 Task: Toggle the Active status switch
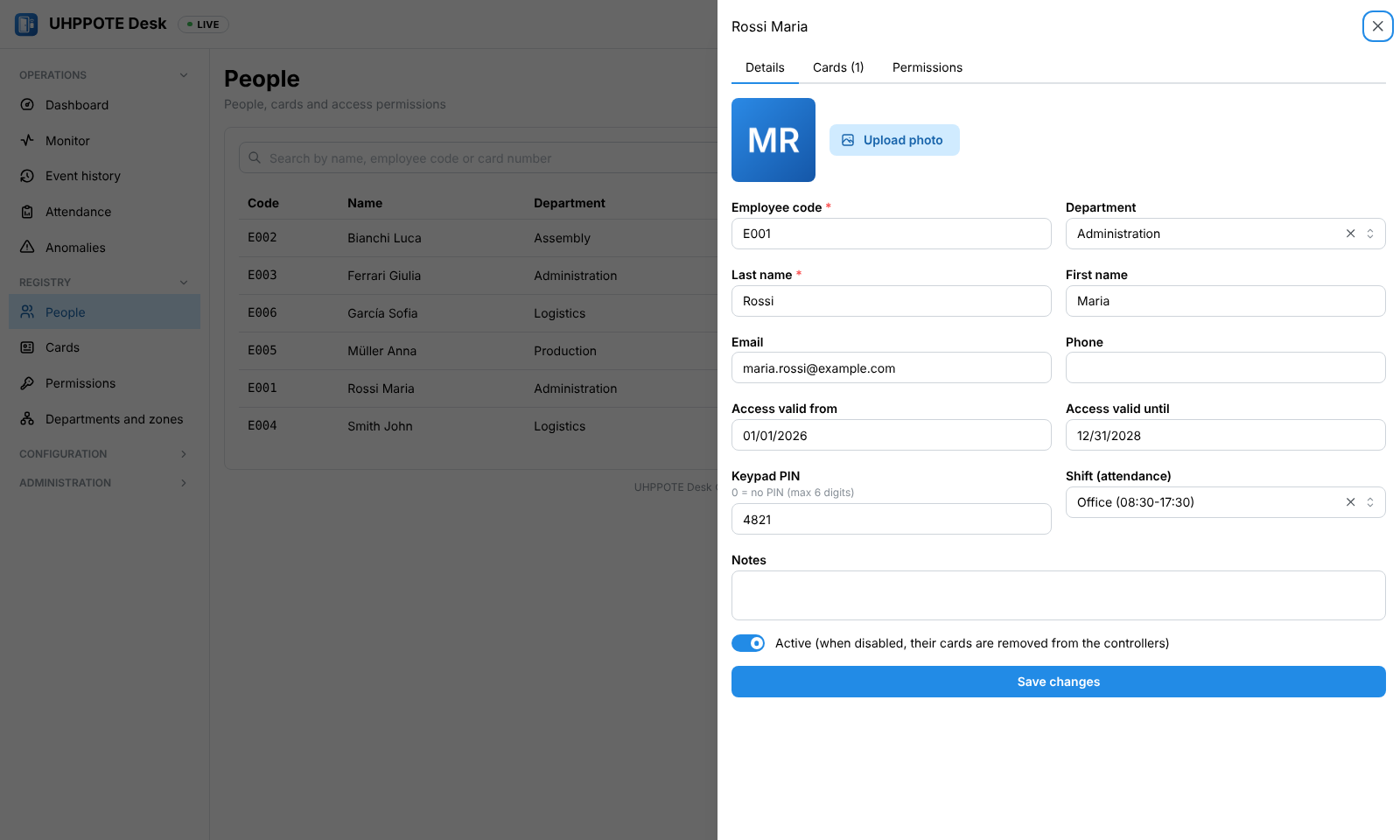tap(748, 643)
